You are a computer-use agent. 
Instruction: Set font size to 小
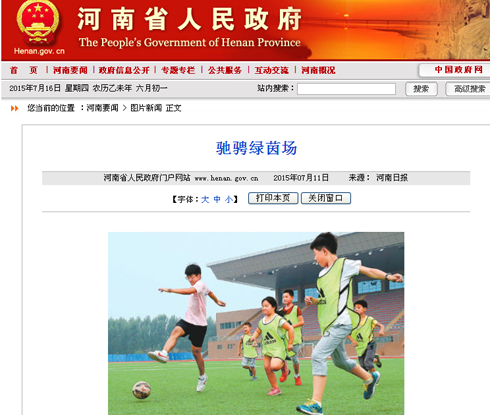(x=229, y=199)
